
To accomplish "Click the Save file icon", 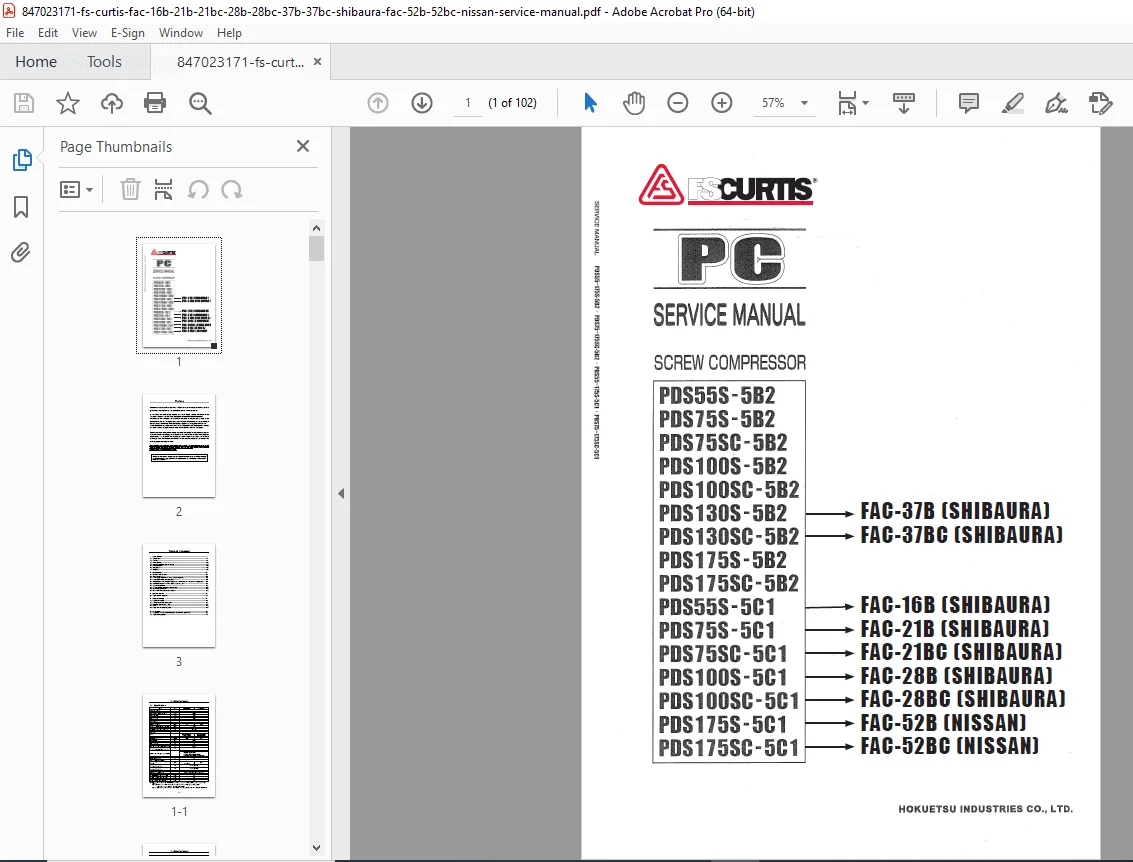I will (24, 103).
